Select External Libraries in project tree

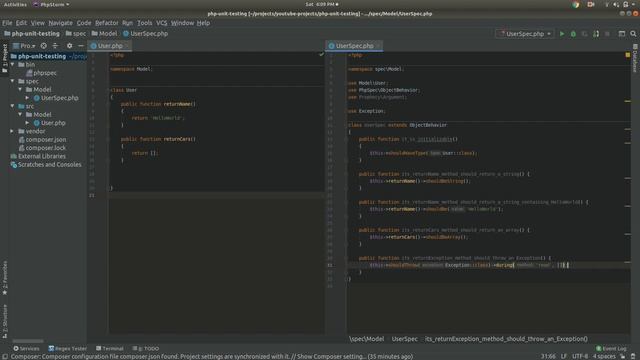click(x=38, y=156)
